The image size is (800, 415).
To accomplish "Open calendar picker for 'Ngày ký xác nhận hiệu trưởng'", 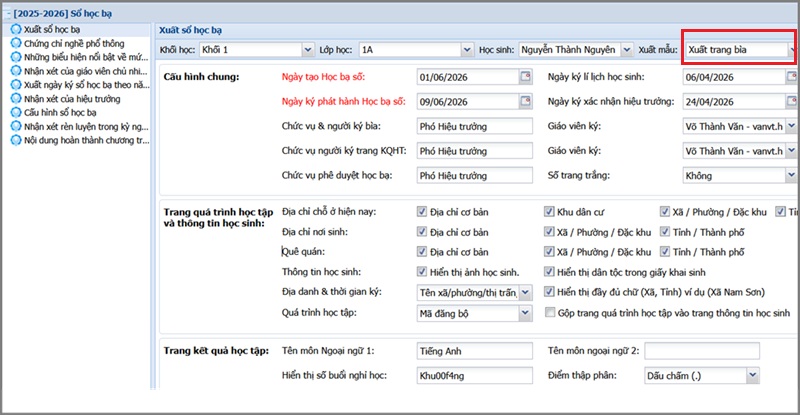I will coord(791,101).
